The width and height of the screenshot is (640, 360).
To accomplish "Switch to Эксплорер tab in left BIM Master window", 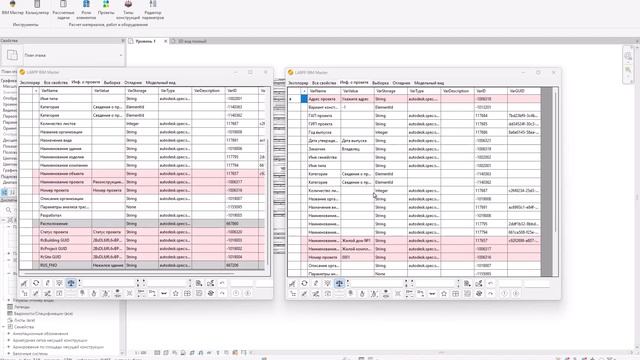I will pyautogui.click(x=30, y=82).
